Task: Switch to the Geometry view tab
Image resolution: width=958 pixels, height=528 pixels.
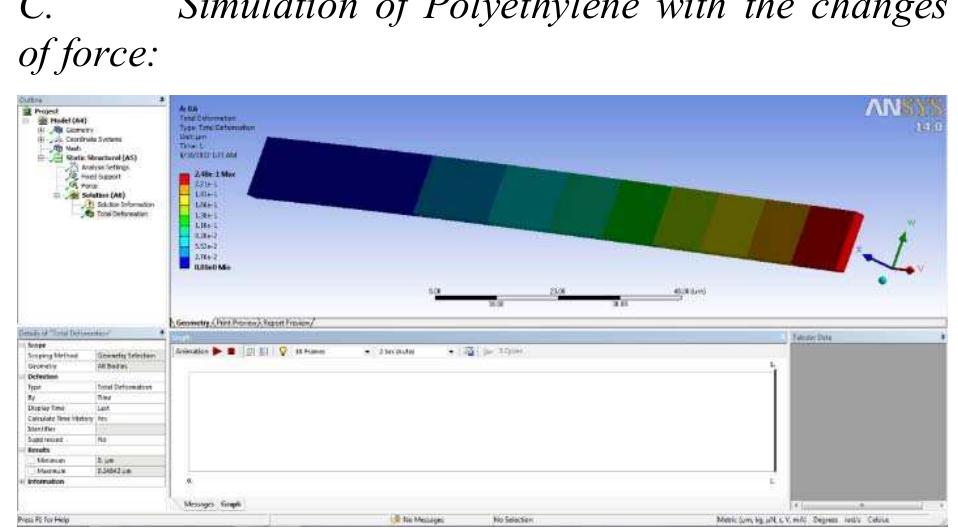Action: [x=192, y=323]
